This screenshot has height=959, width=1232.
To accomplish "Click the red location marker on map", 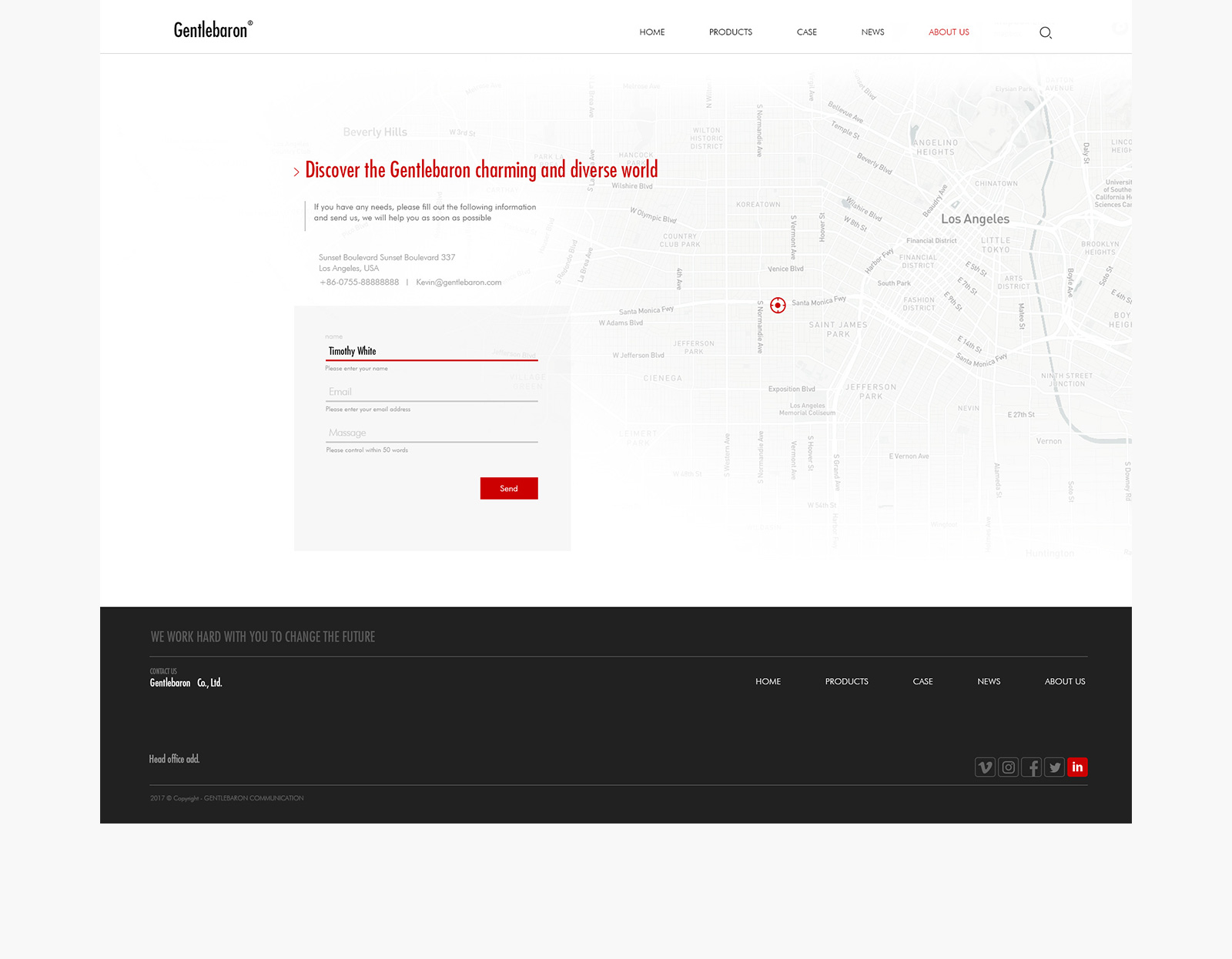I will click(x=778, y=306).
